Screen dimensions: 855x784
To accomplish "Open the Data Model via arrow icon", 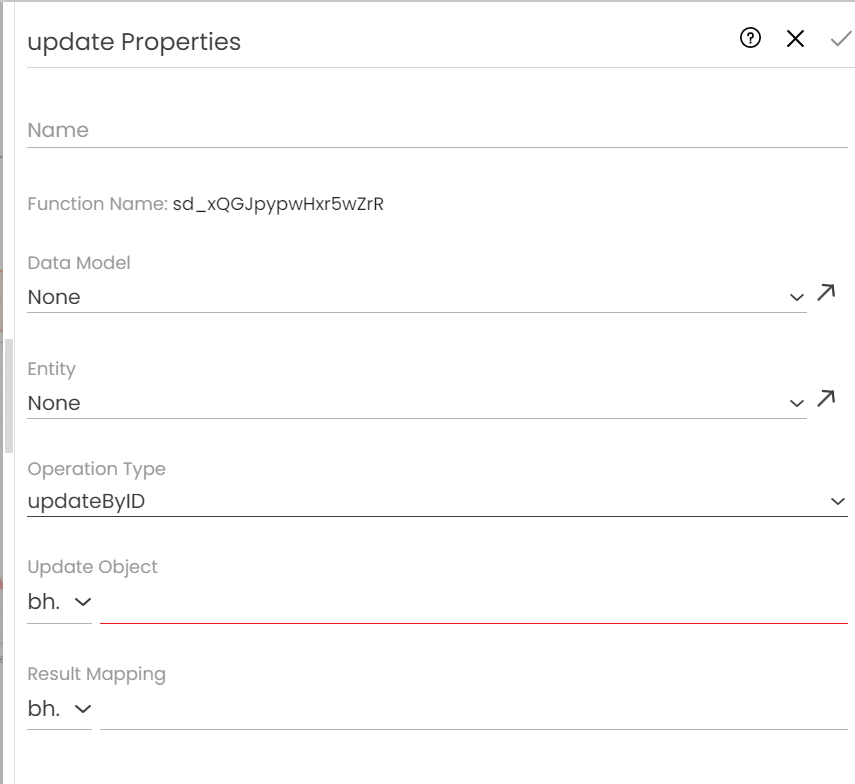I will click(x=826, y=293).
